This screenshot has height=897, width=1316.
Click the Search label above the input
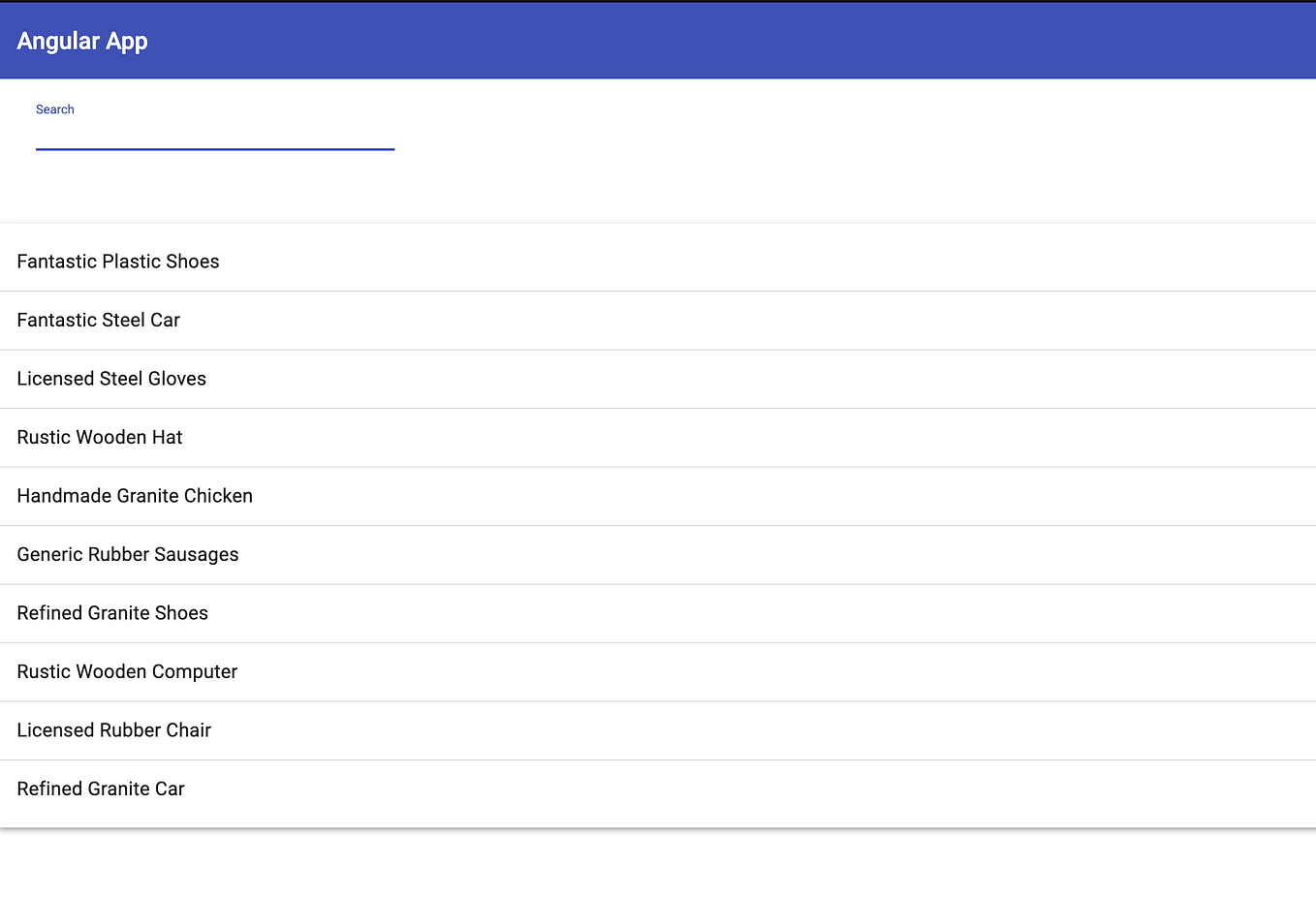pyautogui.click(x=54, y=108)
